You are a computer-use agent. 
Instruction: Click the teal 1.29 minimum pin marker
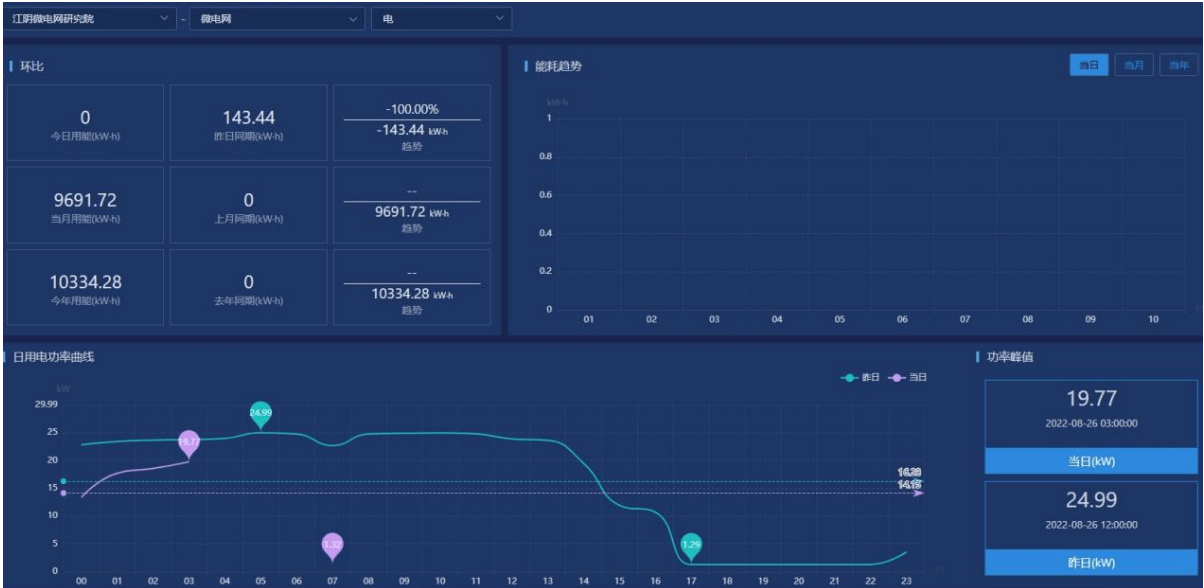691,545
